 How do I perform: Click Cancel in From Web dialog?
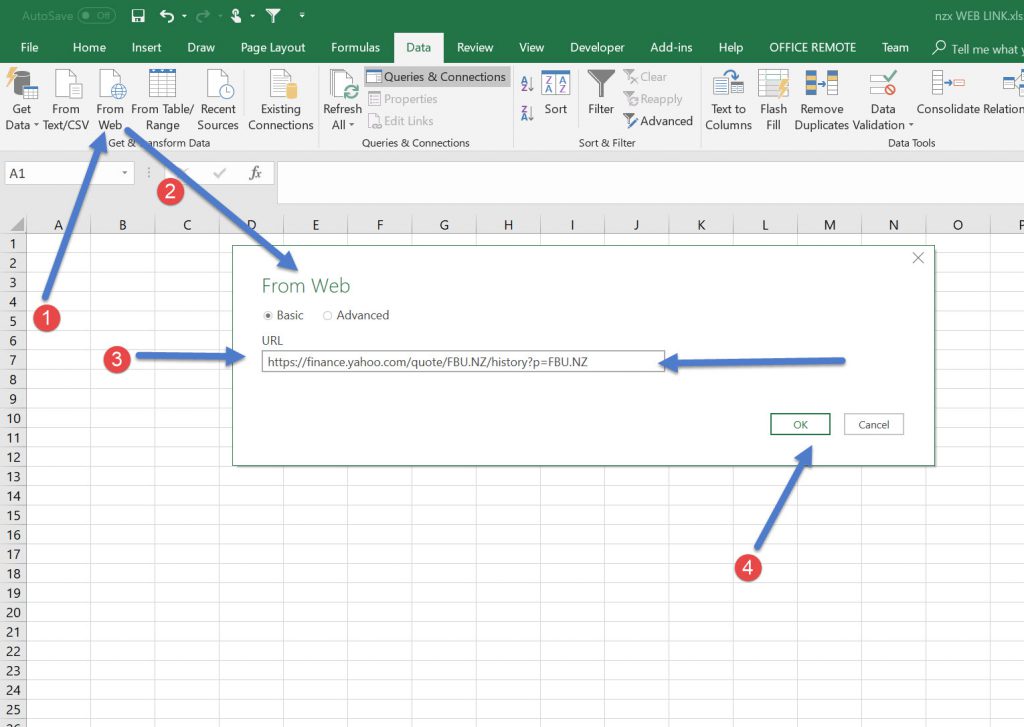click(x=873, y=425)
